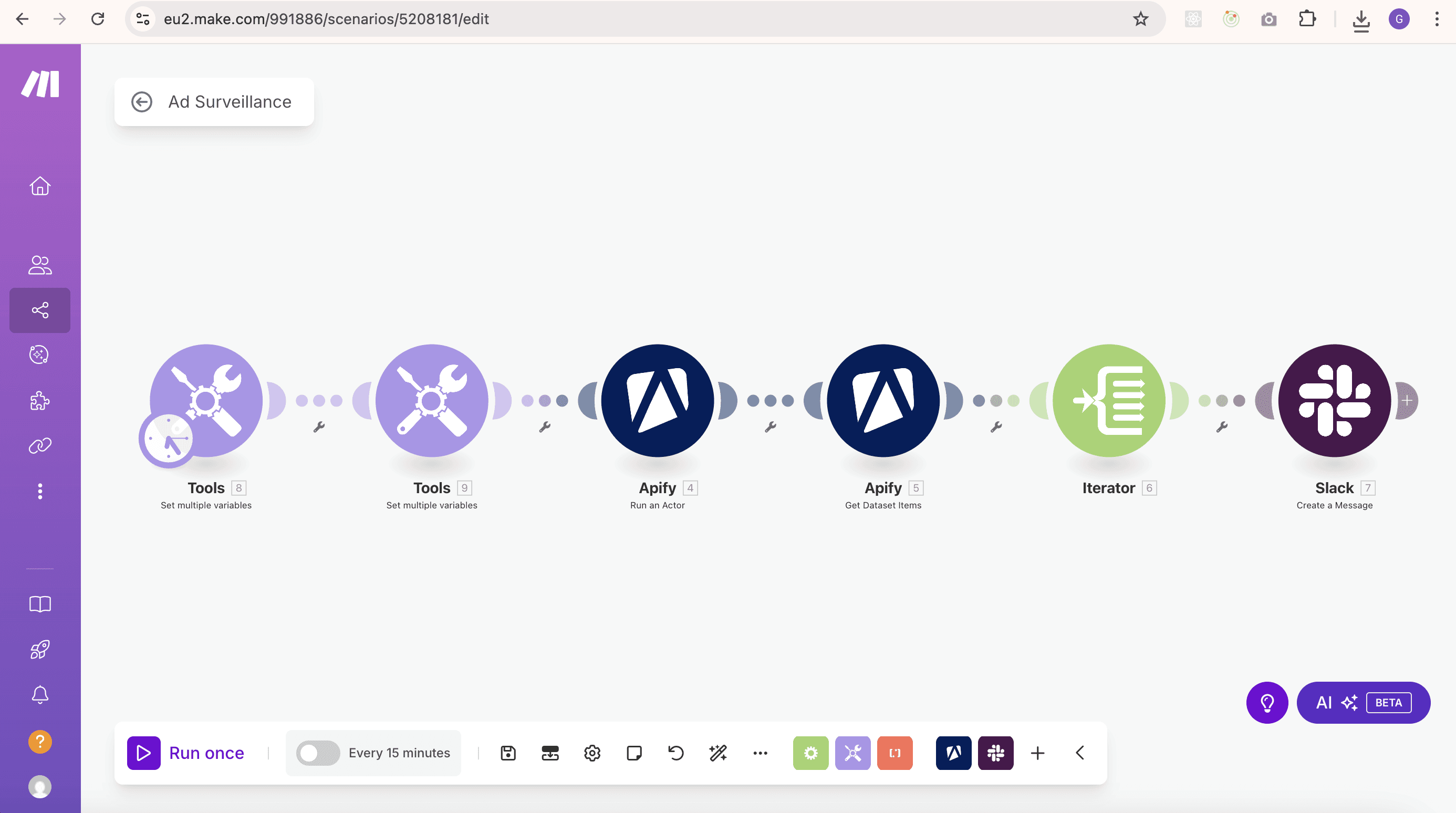Open more sidebar options dots
The height and width of the screenshot is (813, 1456).
pyautogui.click(x=39, y=491)
